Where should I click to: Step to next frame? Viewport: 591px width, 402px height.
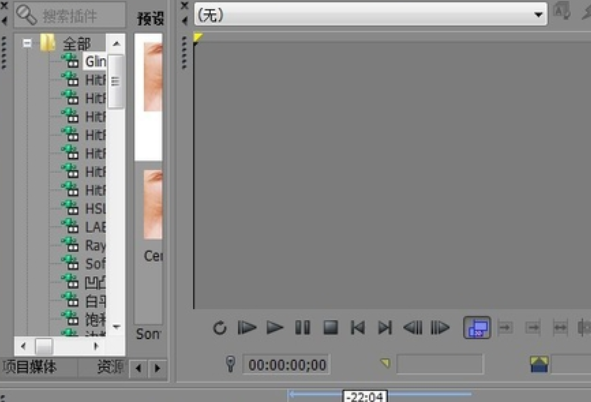[440, 327]
